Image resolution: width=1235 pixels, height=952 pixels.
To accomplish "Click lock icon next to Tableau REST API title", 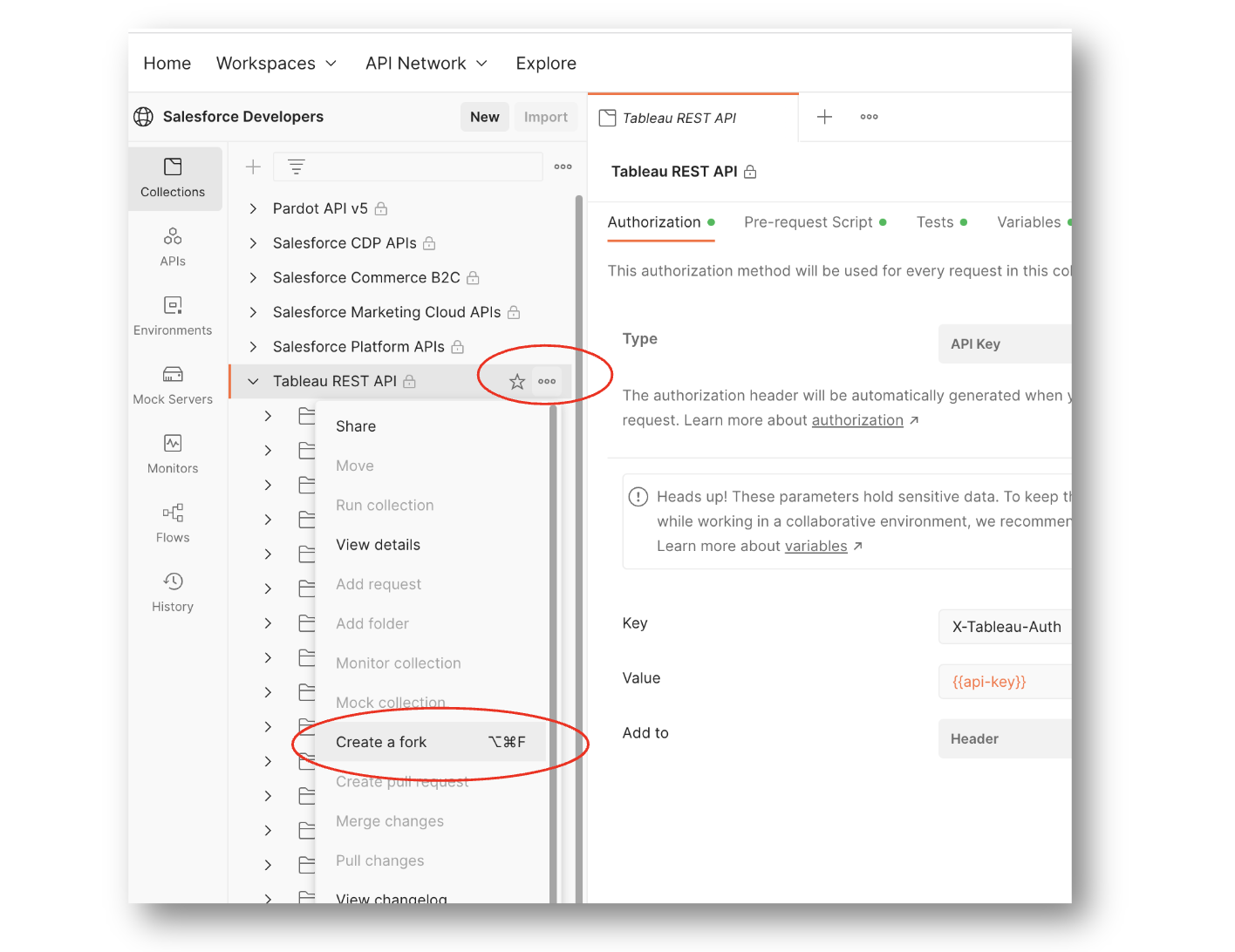I will (x=750, y=172).
